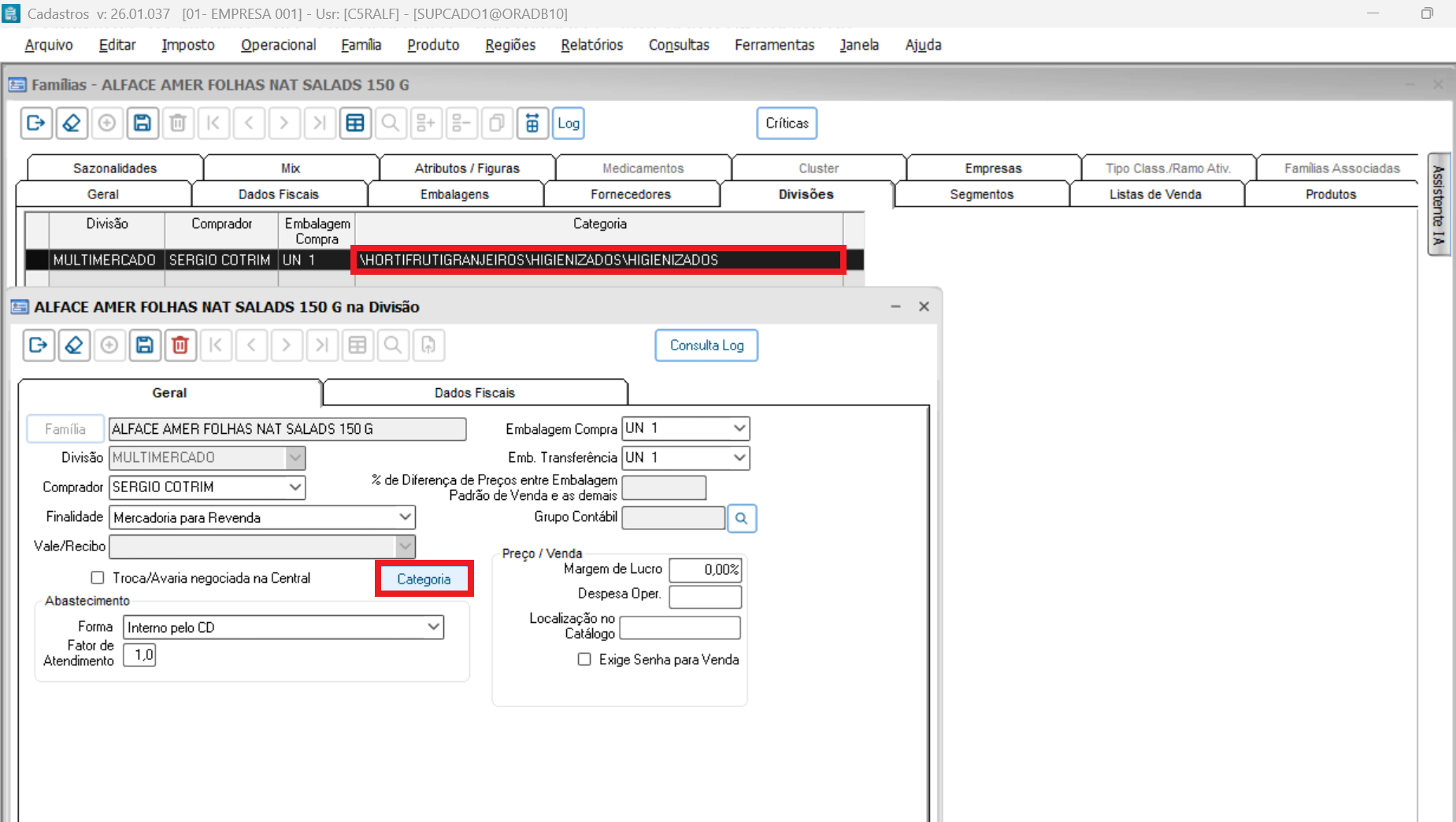The height and width of the screenshot is (822, 1456).
Task: Open the Ferramentas menu
Action: click(775, 45)
